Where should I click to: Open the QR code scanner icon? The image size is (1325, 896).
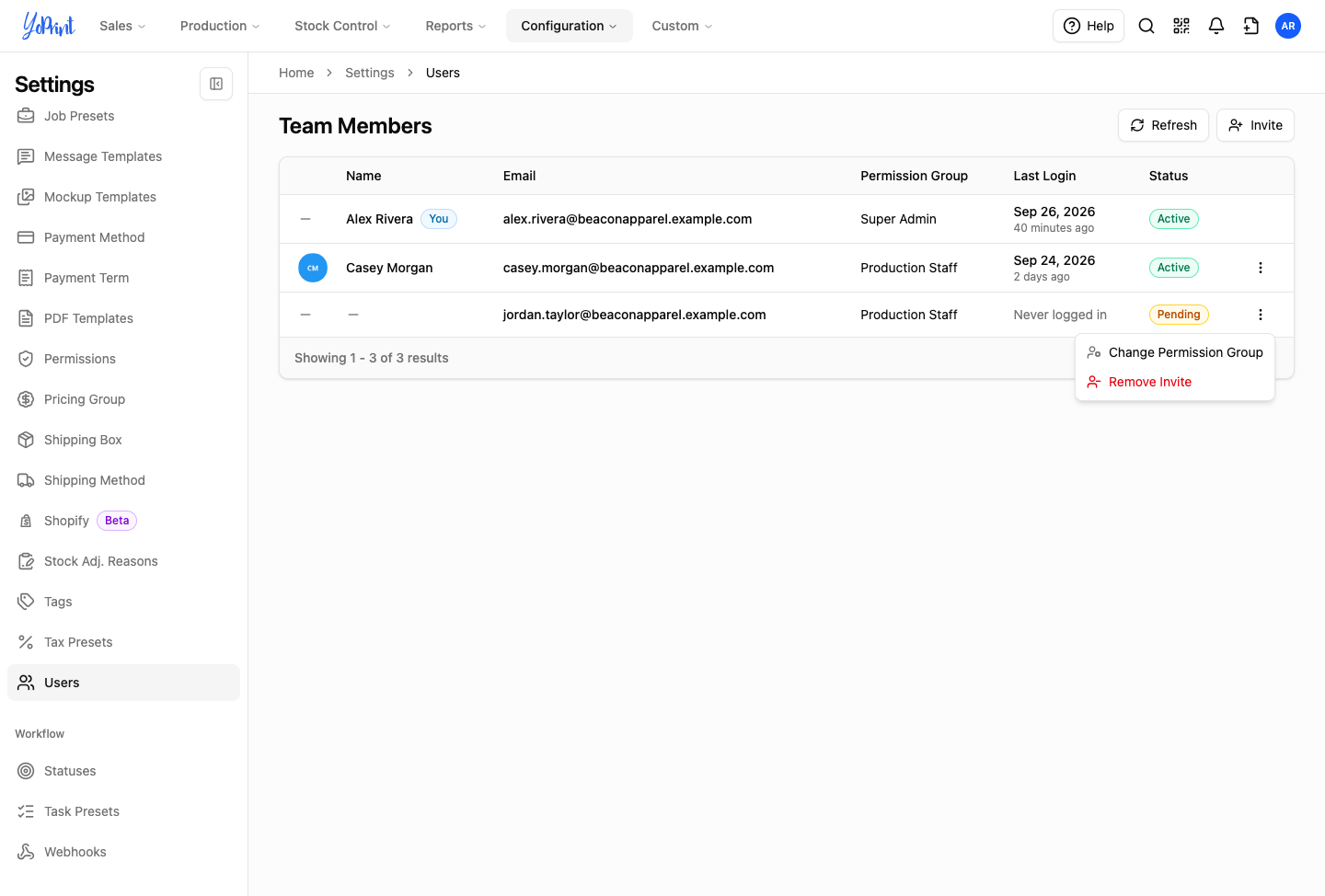[x=1181, y=26]
